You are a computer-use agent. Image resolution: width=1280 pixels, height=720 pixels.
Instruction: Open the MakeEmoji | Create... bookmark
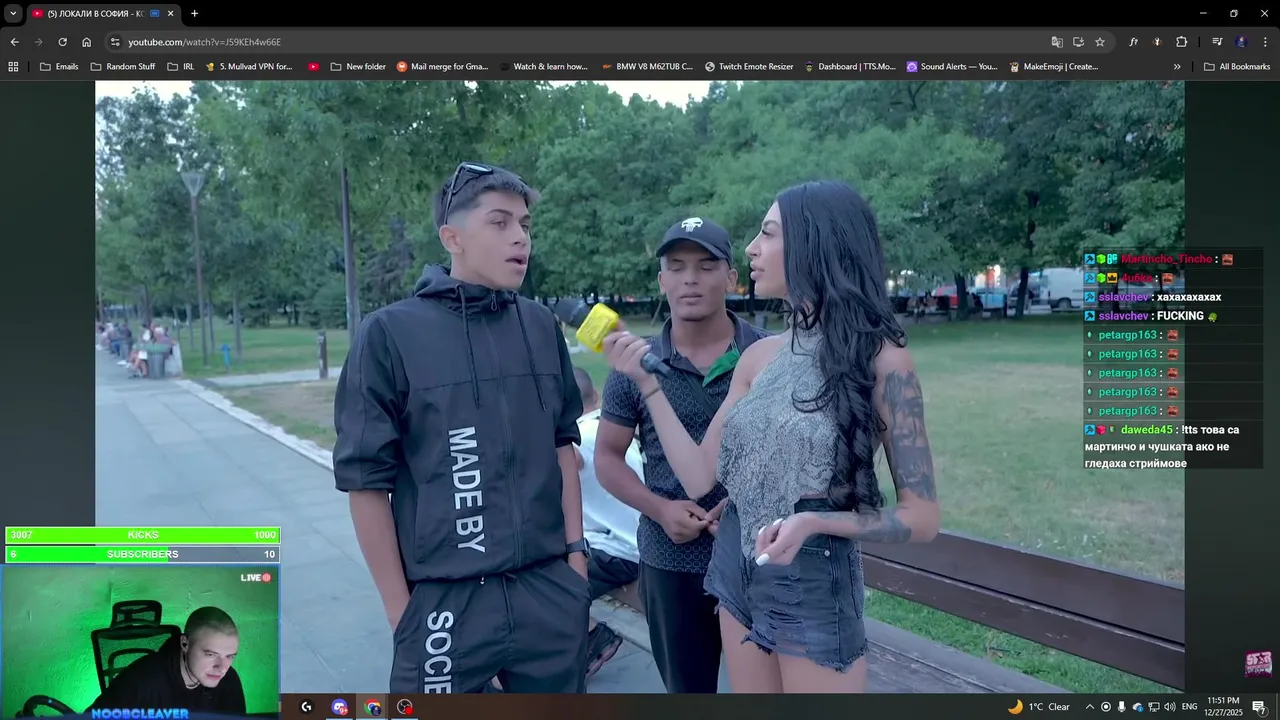click(x=1054, y=67)
